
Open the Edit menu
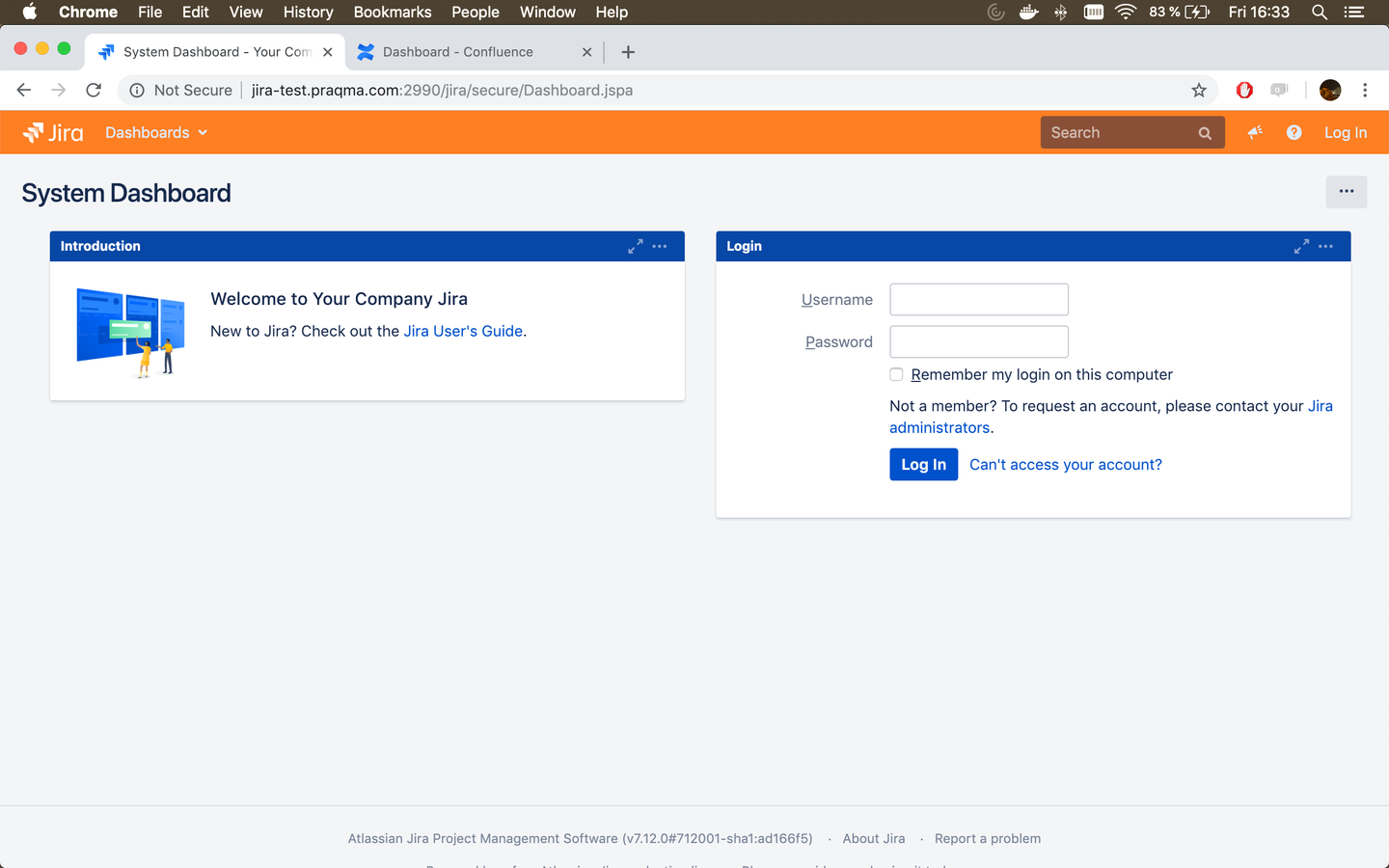(195, 12)
